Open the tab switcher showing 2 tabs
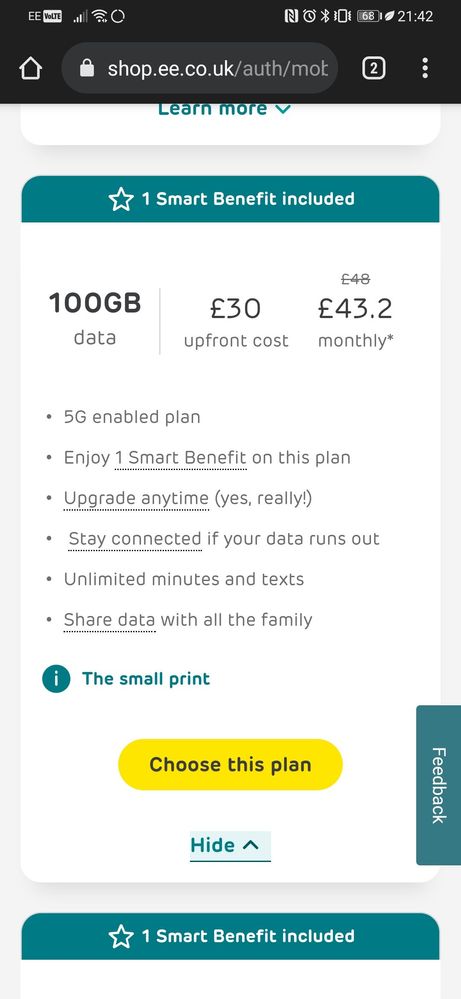 374,68
